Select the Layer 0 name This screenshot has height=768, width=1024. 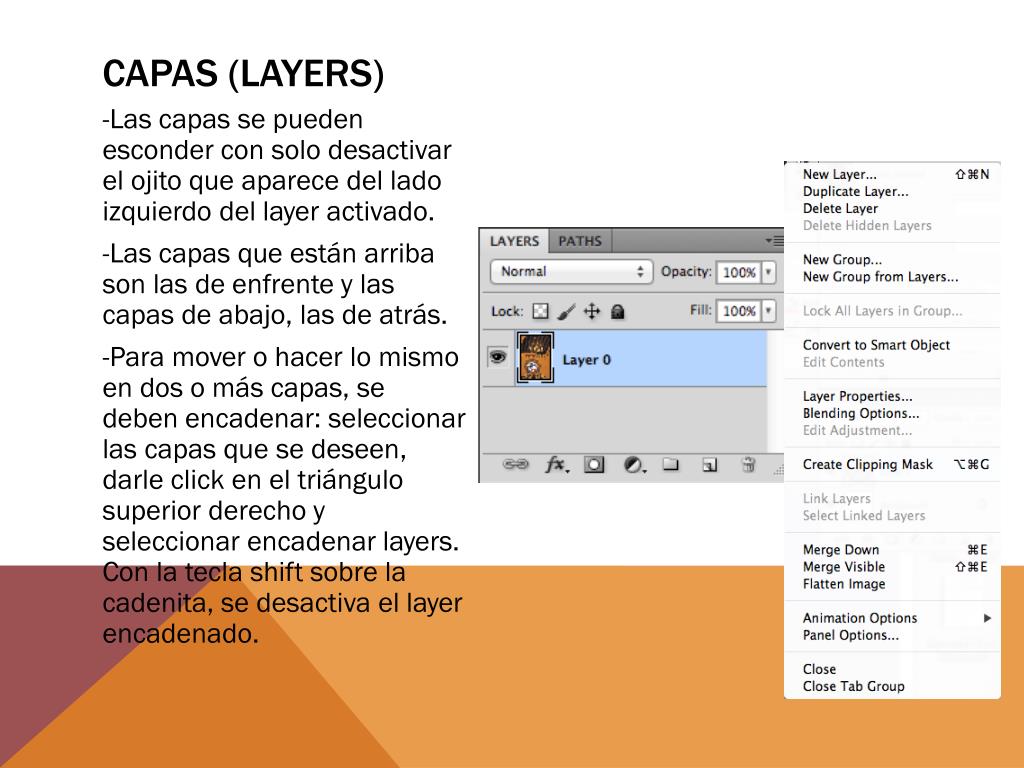(x=586, y=360)
